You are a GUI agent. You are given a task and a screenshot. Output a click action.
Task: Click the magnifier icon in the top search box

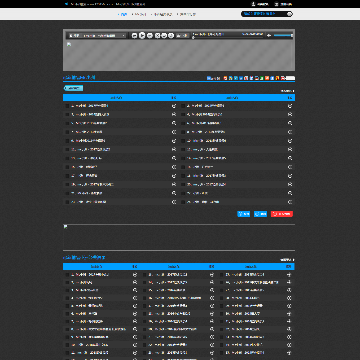coord(289,14)
